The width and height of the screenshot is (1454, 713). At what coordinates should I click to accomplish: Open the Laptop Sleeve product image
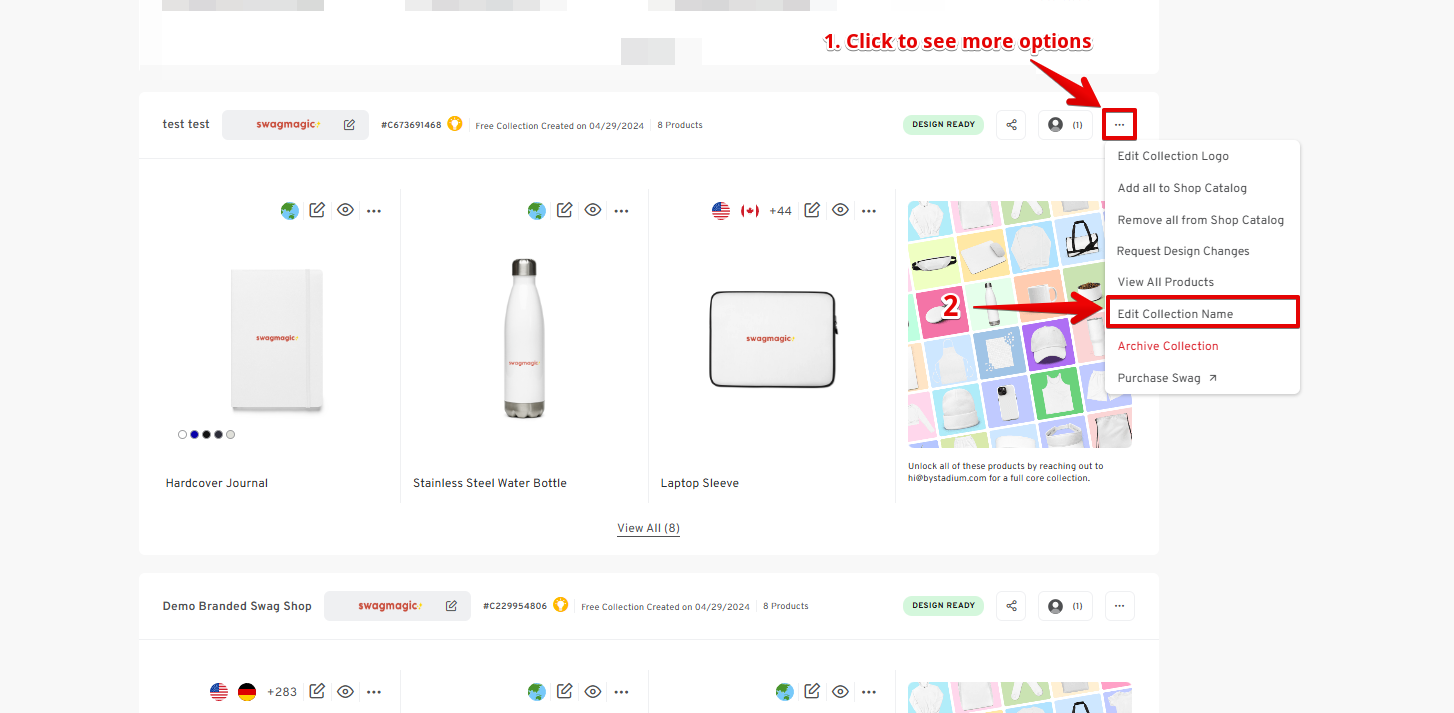click(x=772, y=338)
